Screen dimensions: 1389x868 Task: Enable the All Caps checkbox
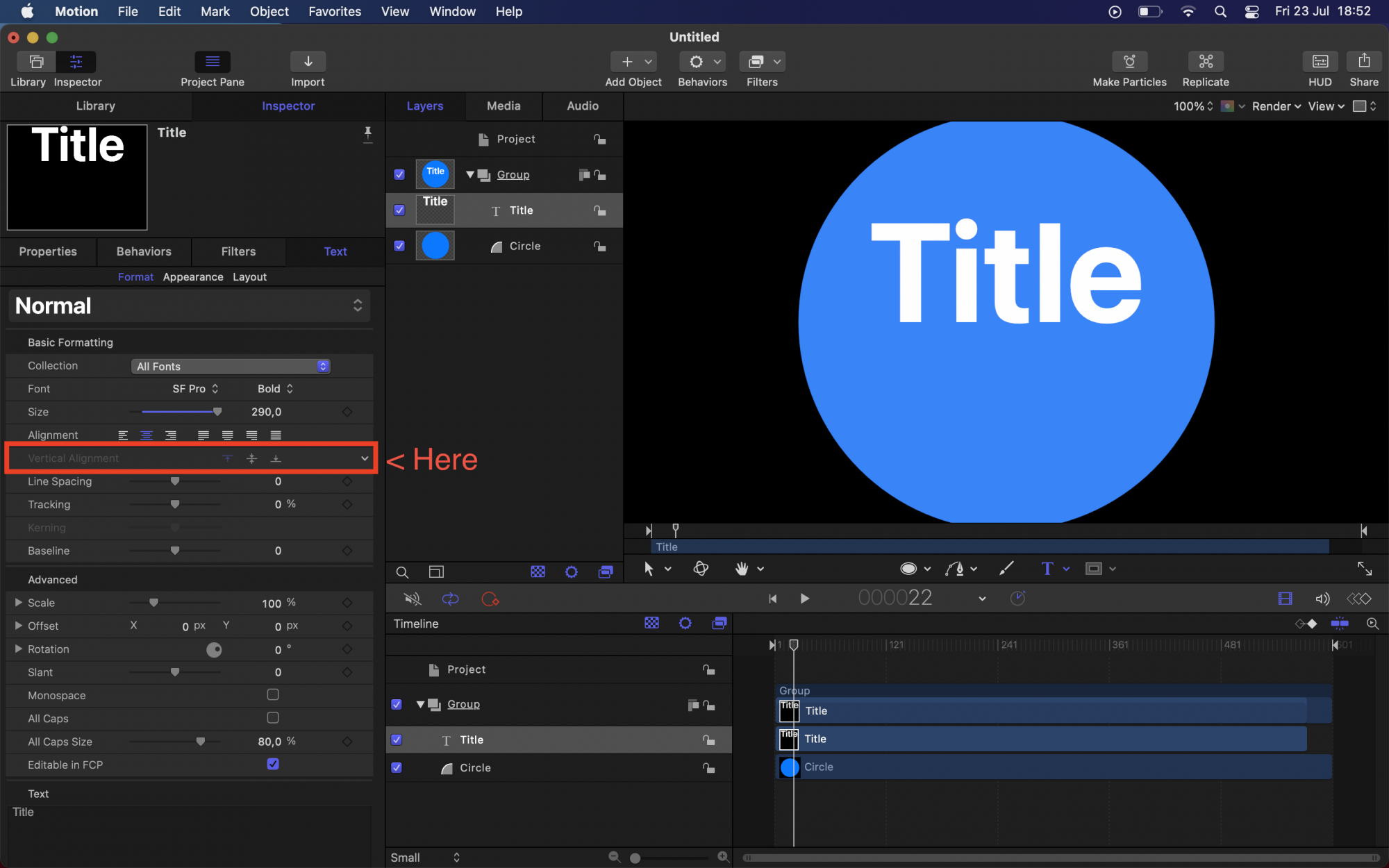tap(273, 717)
